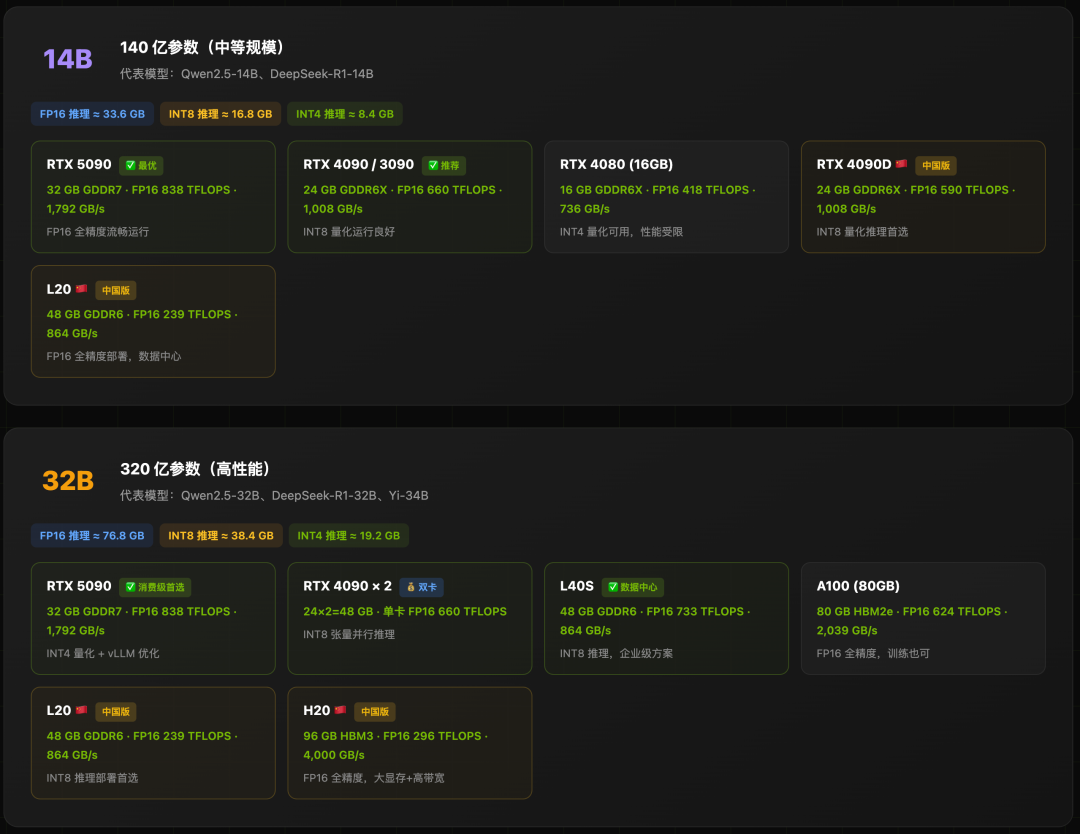The width and height of the screenshot is (1080, 834).
Task: Click the green check icon in the 推荐 badge
Action: coord(433,165)
